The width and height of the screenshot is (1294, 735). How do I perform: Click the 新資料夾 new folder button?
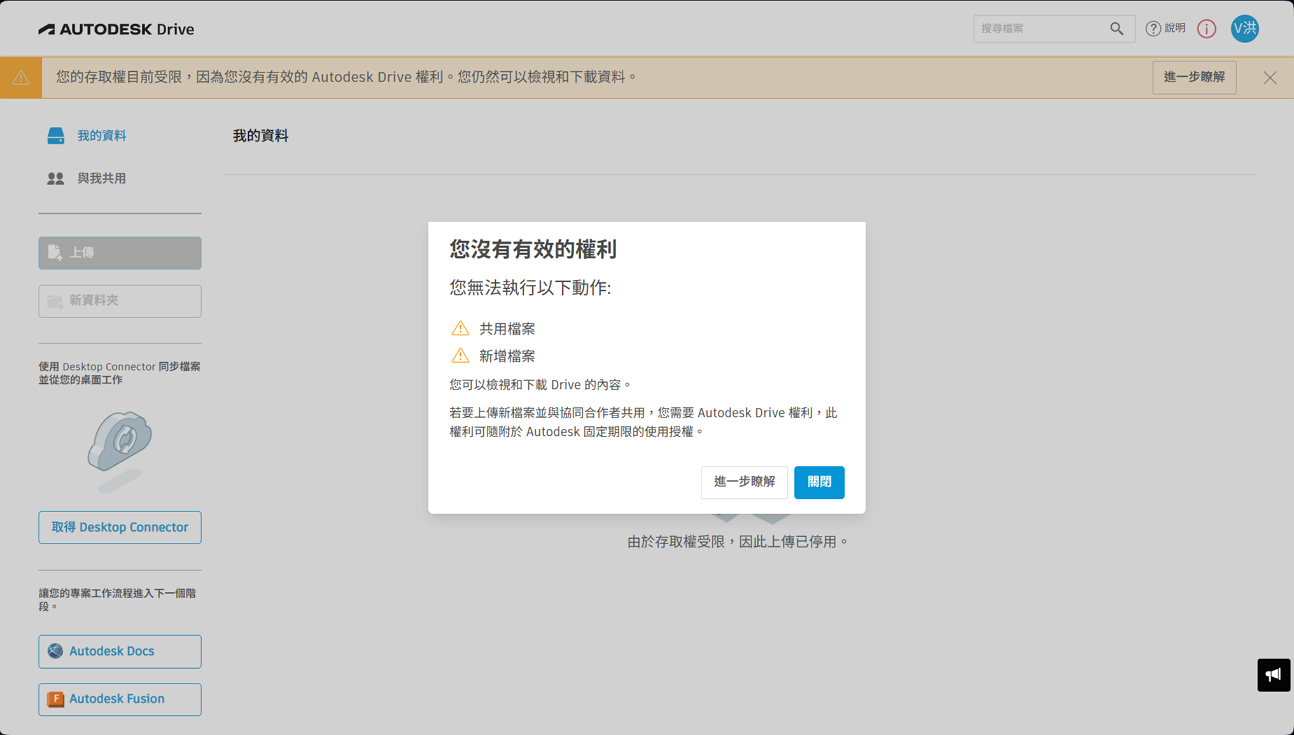pos(120,301)
